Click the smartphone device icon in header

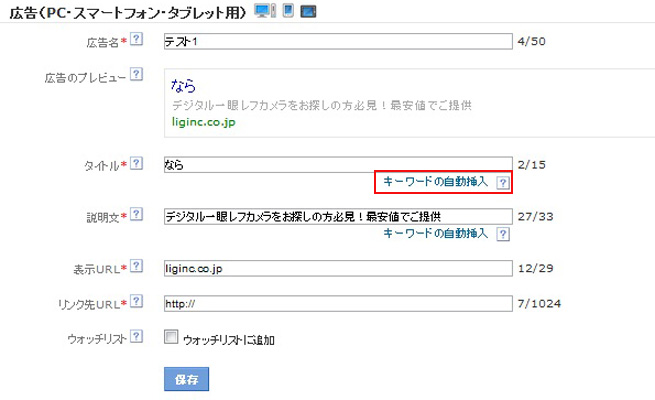(288, 10)
